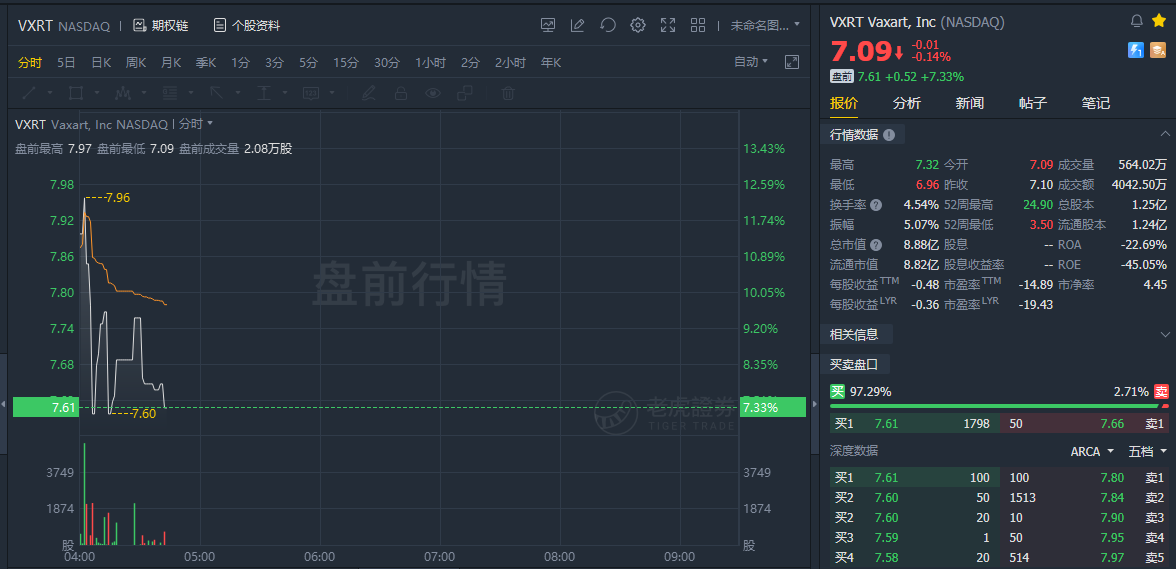
Task: Select the trend line drawing tool
Action: (29, 94)
